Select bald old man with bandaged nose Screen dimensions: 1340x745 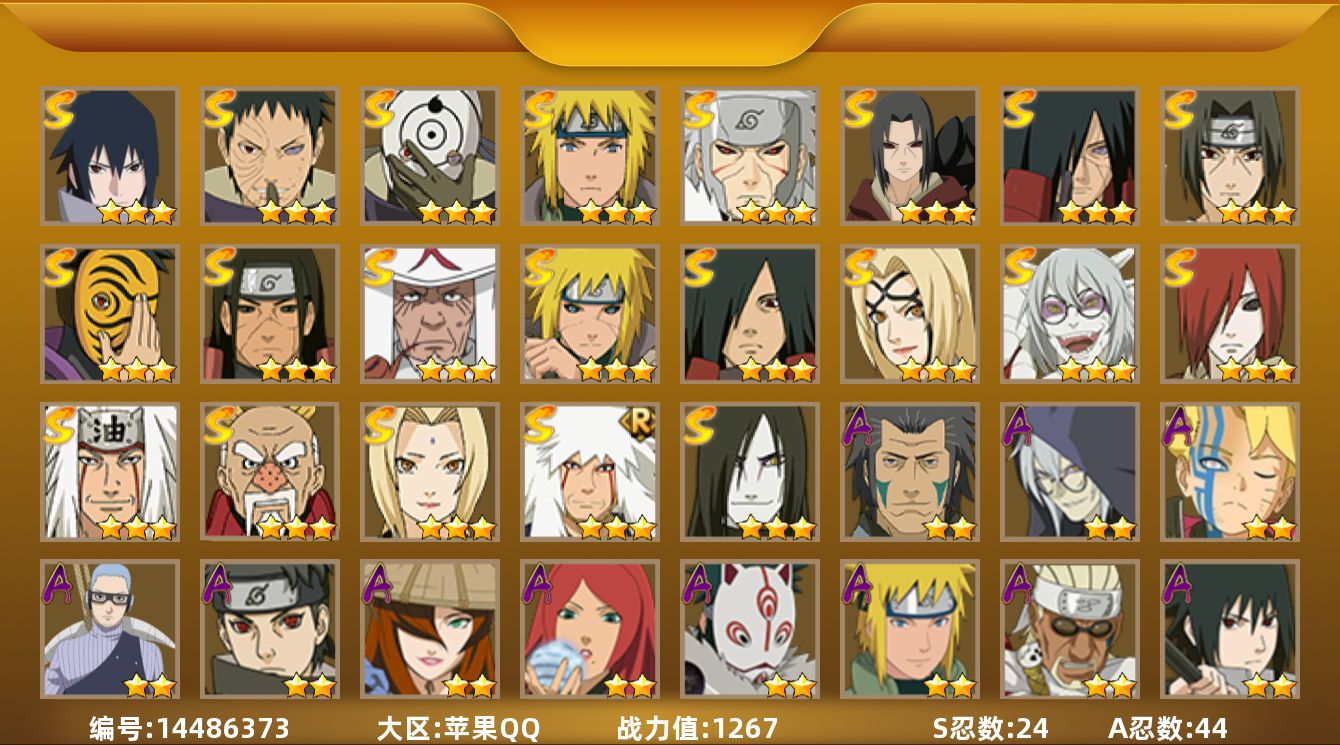click(x=269, y=471)
